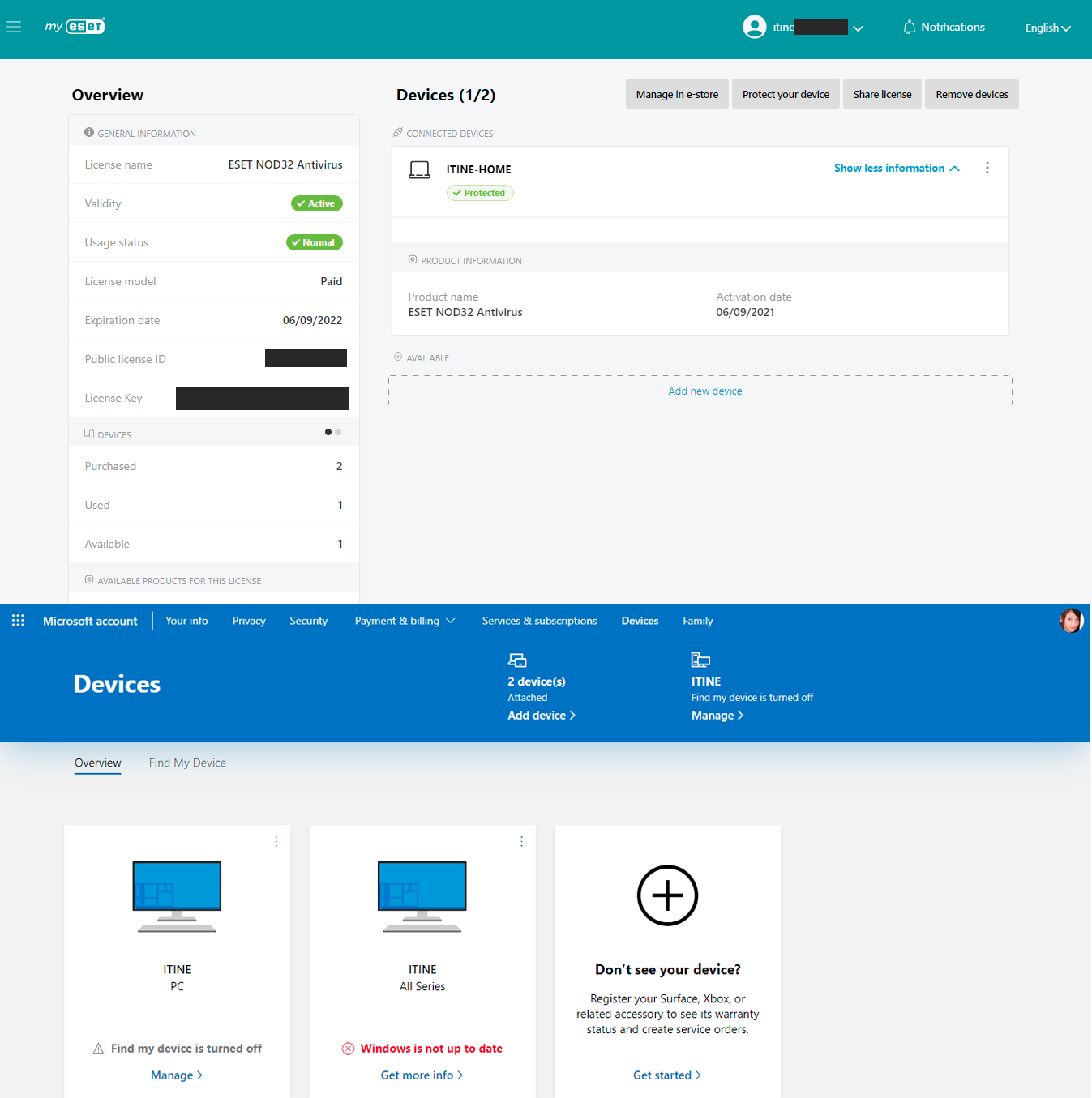
Task: Select second pagination dot in Devices section
Action: (x=338, y=432)
